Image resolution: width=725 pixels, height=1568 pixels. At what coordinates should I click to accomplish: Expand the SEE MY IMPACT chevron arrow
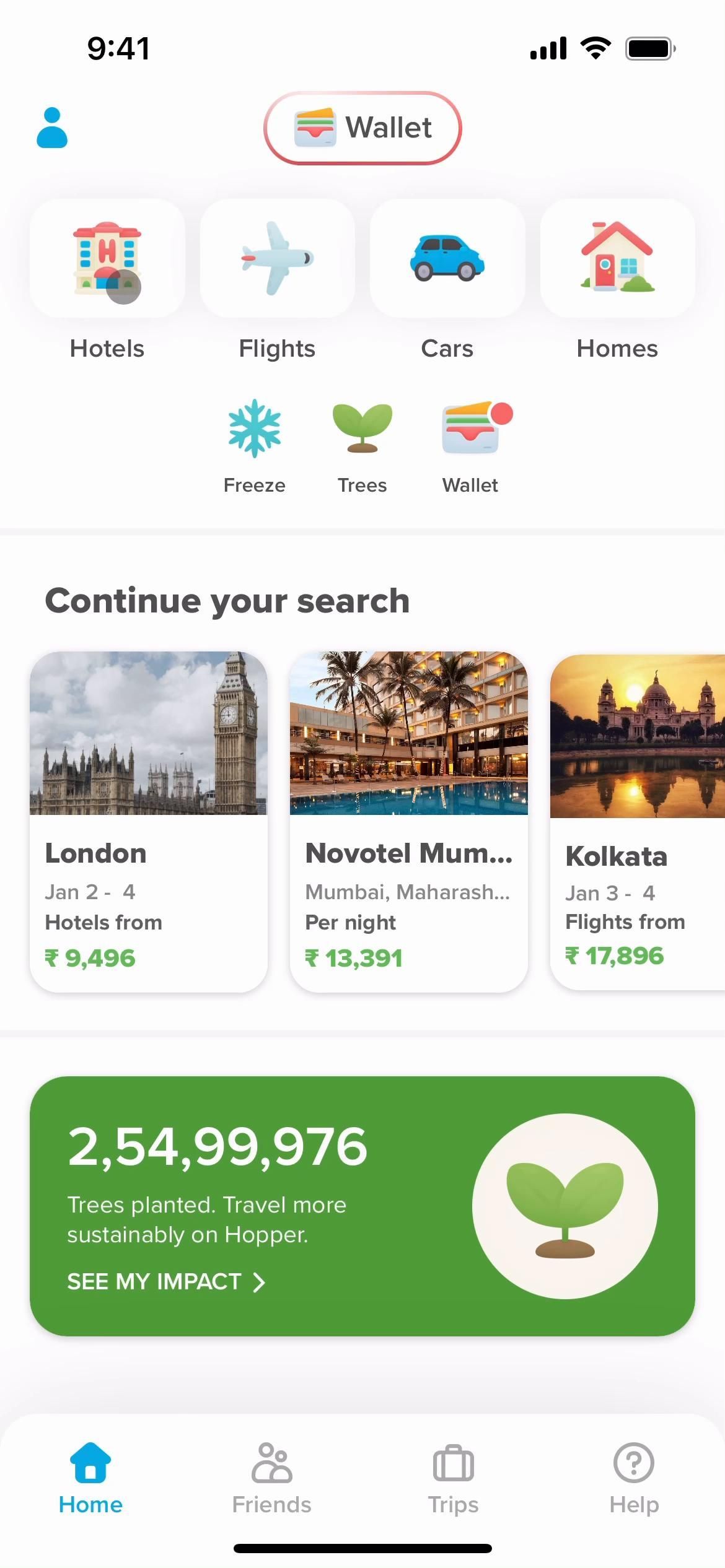259,1283
